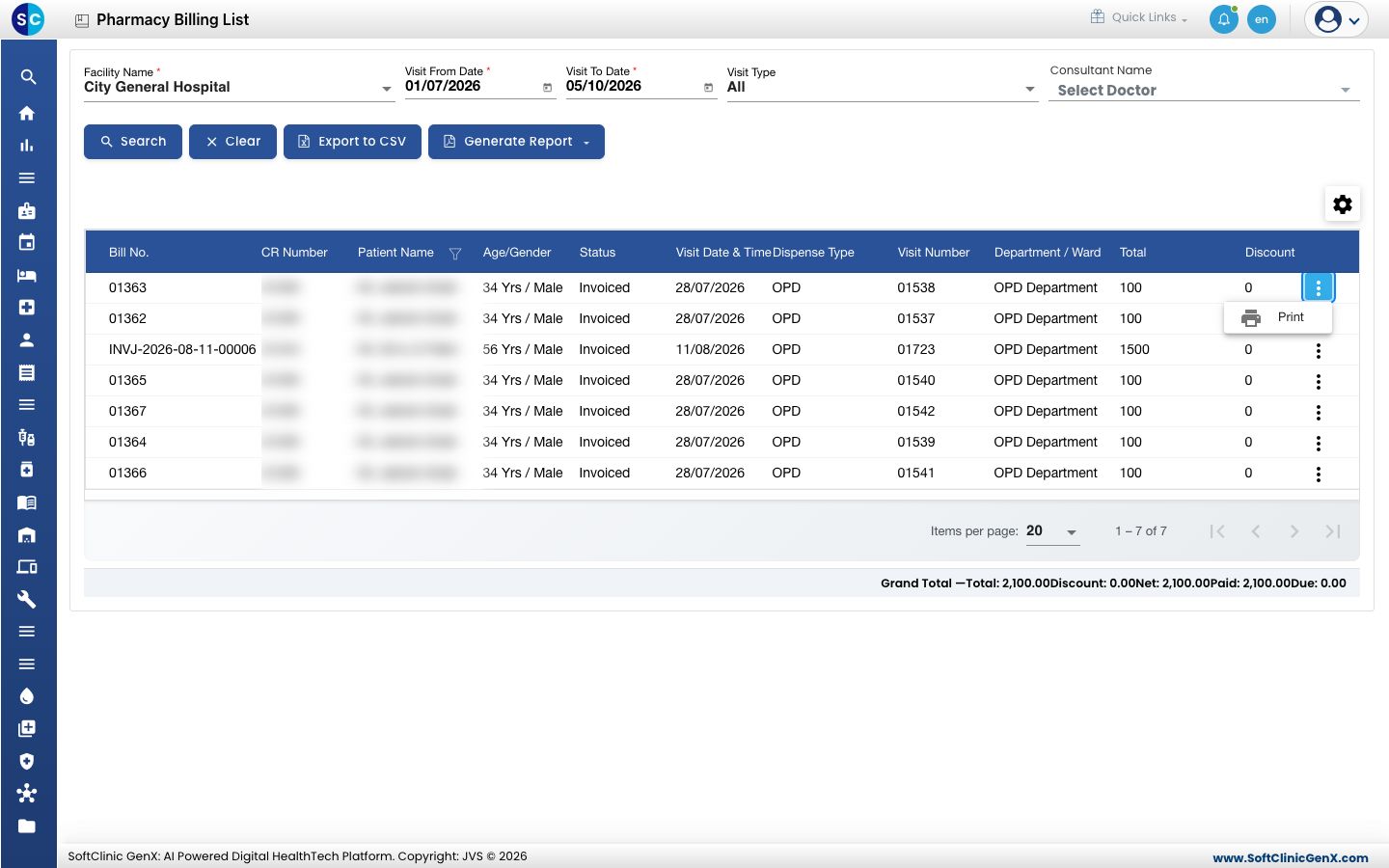The width and height of the screenshot is (1389, 868).
Task: Open table column settings gear
Action: coord(1343,204)
